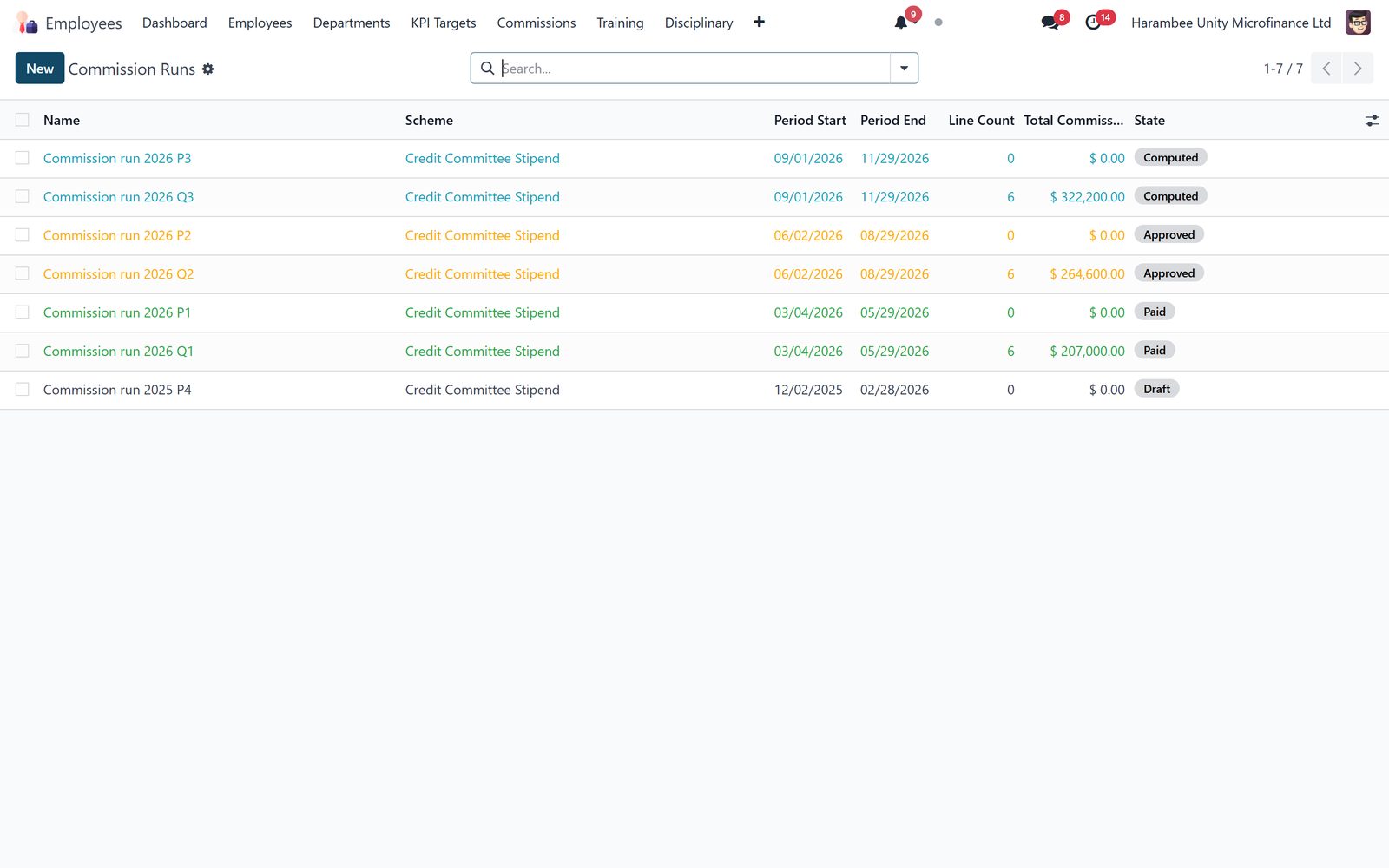1389x868 pixels.
Task: Open the Commissions menu
Action: 537,23
